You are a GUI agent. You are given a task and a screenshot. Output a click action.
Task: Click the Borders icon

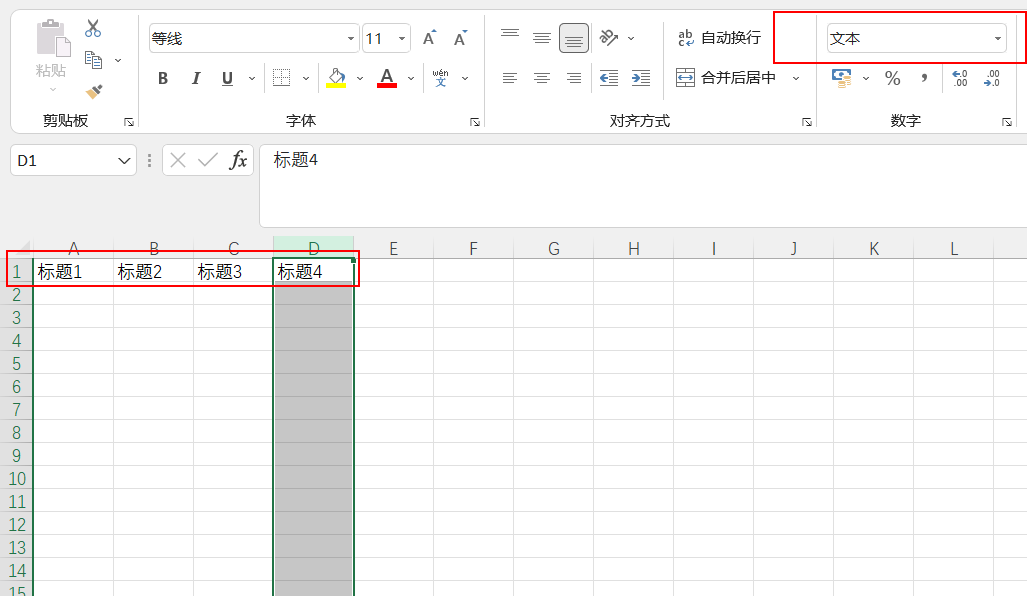pyautogui.click(x=282, y=78)
